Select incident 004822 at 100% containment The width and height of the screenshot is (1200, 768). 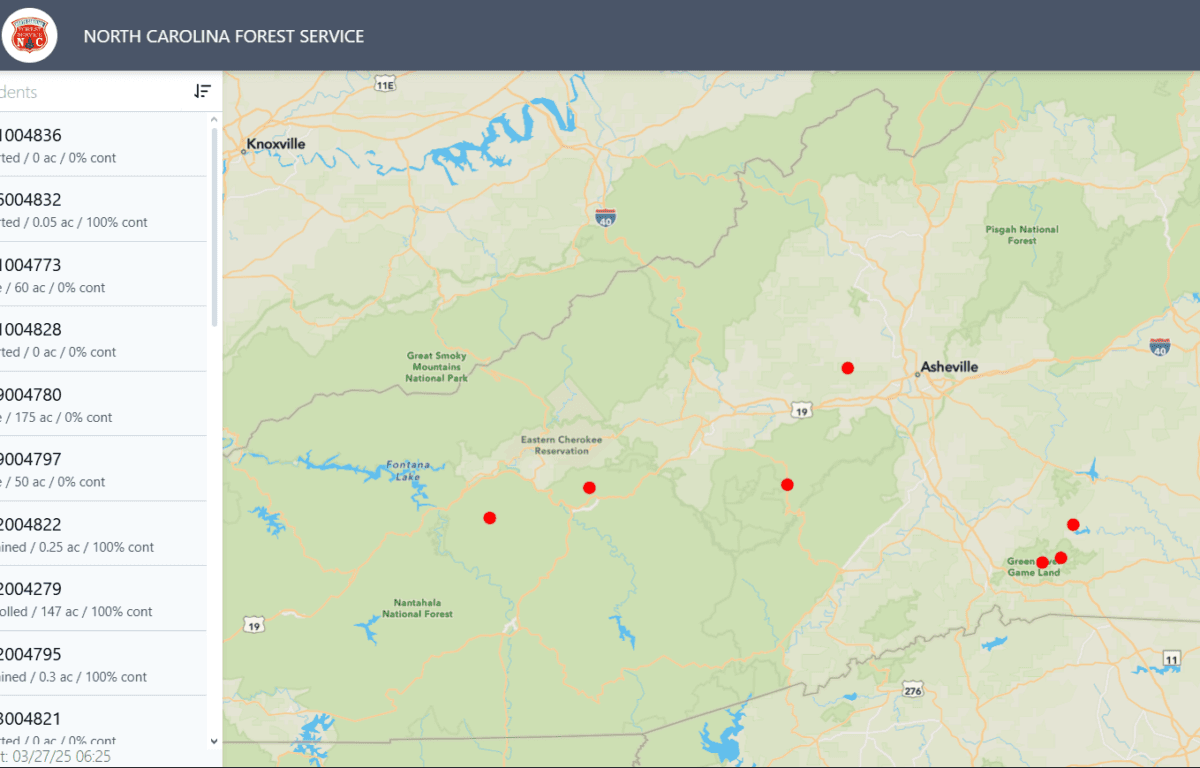coord(90,533)
